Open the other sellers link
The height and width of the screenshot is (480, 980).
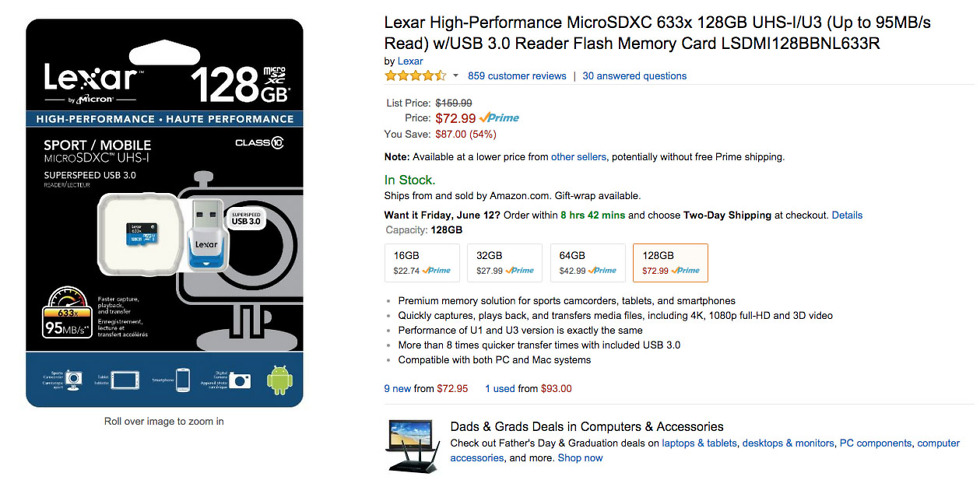click(578, 157)
